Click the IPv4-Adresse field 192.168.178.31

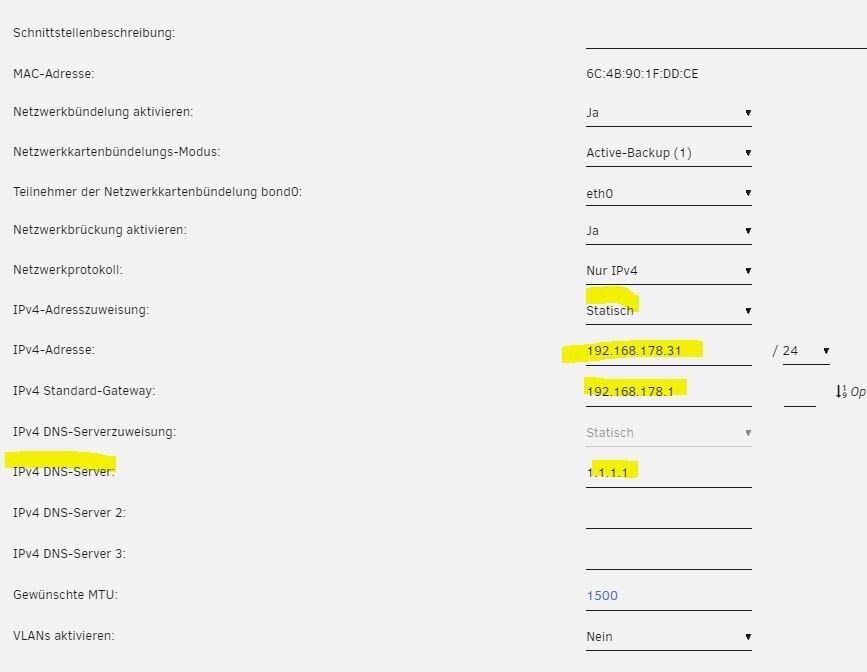tap(668, 351)
